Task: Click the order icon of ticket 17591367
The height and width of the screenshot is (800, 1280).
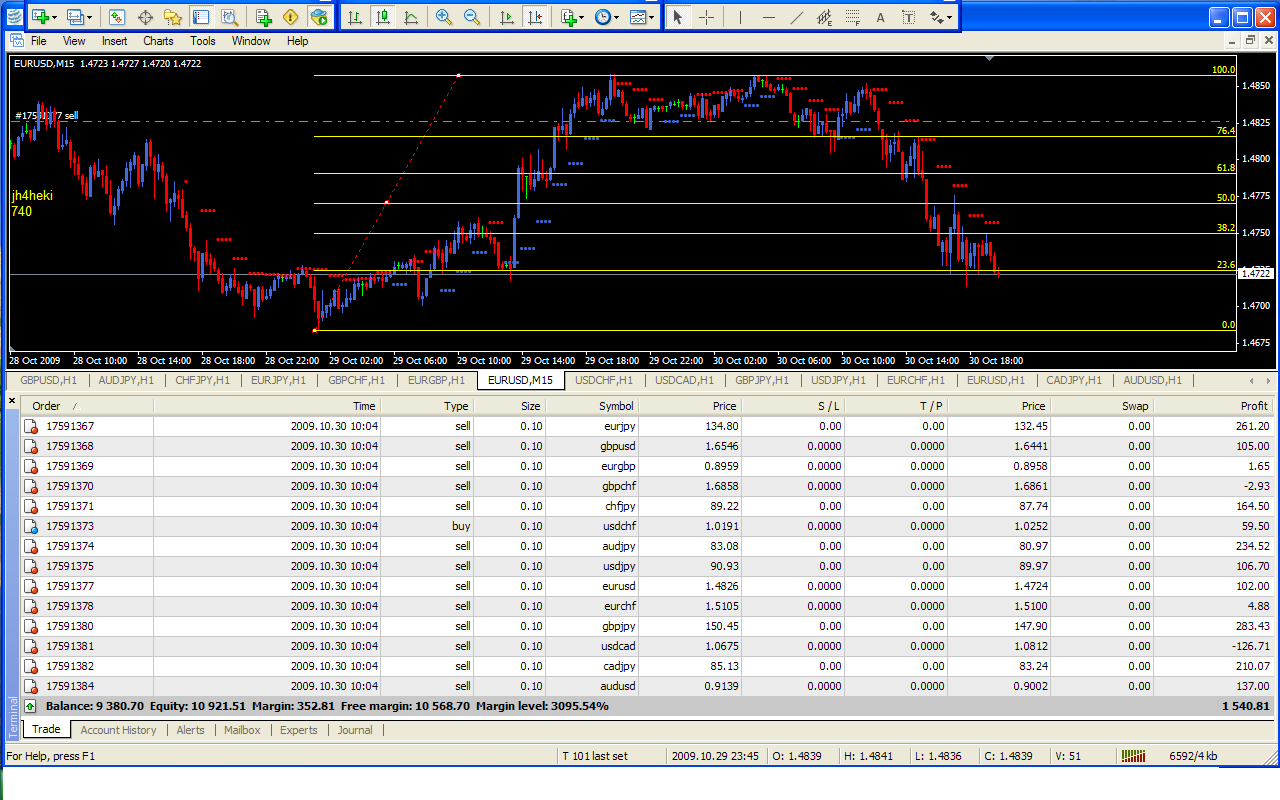Action: point(31,426)
